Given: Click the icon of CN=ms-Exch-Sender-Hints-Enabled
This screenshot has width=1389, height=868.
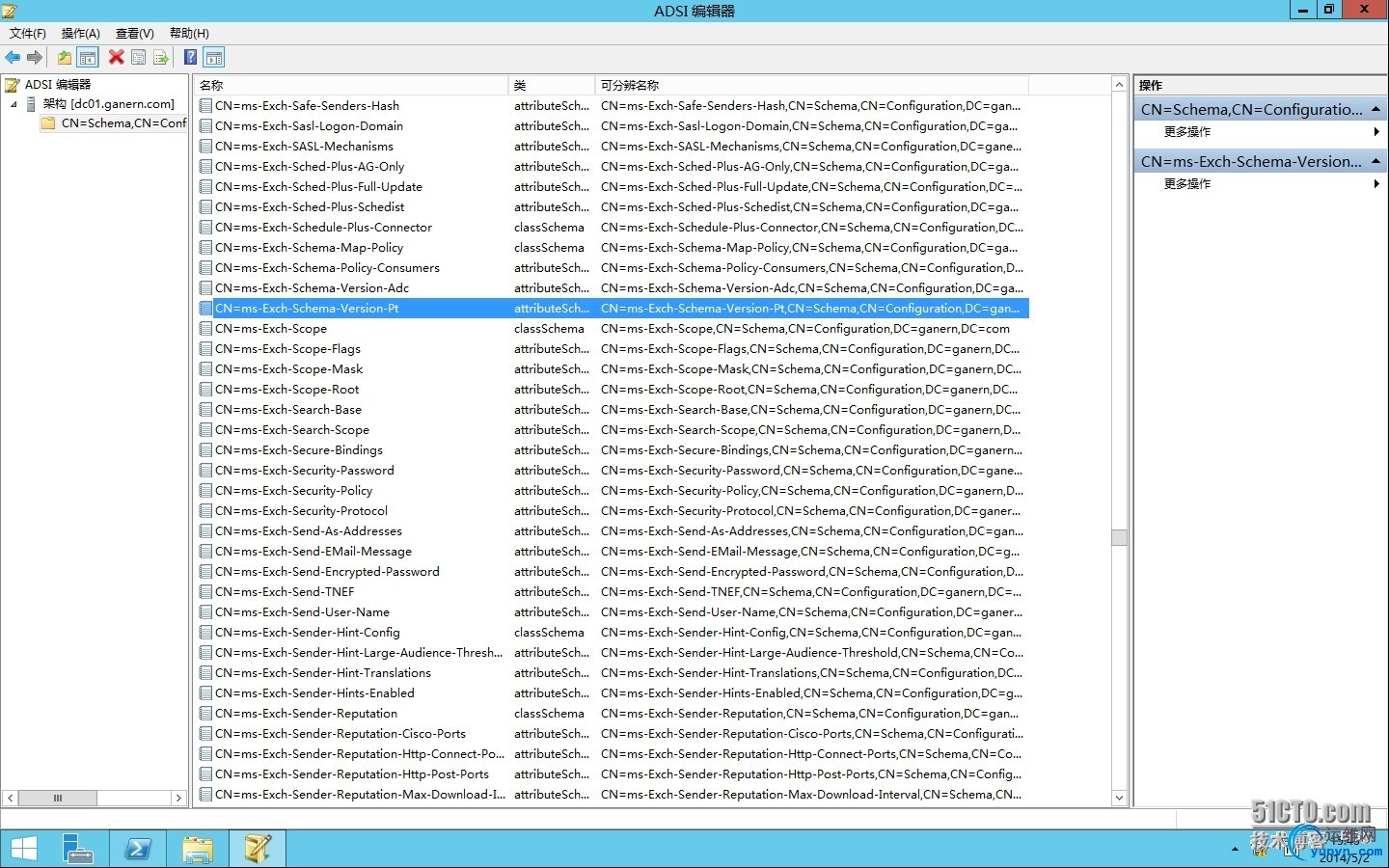Looking at the screenshot, I should click(x=205, y=693).
